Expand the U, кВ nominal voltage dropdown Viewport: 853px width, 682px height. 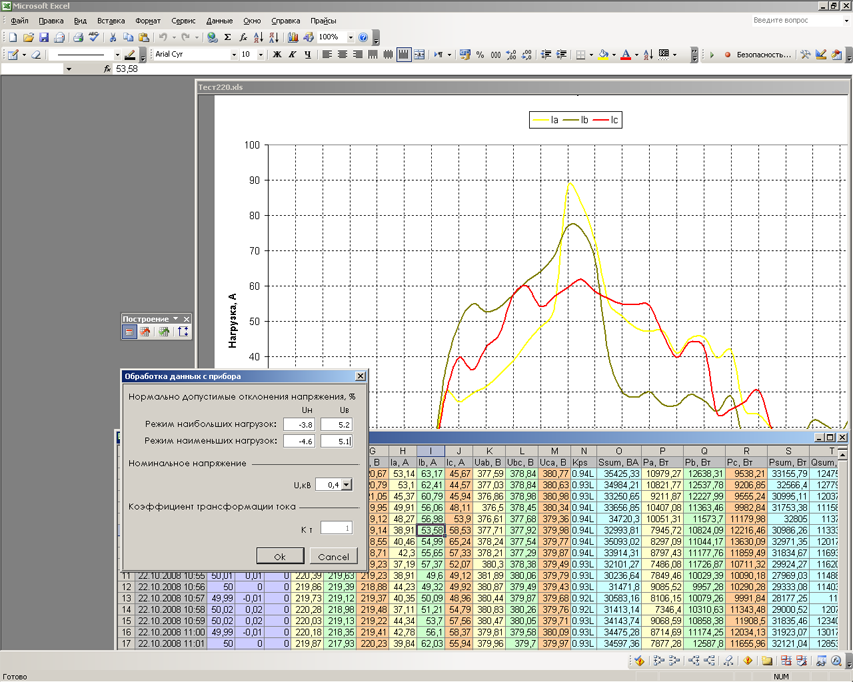click(346, 485)
